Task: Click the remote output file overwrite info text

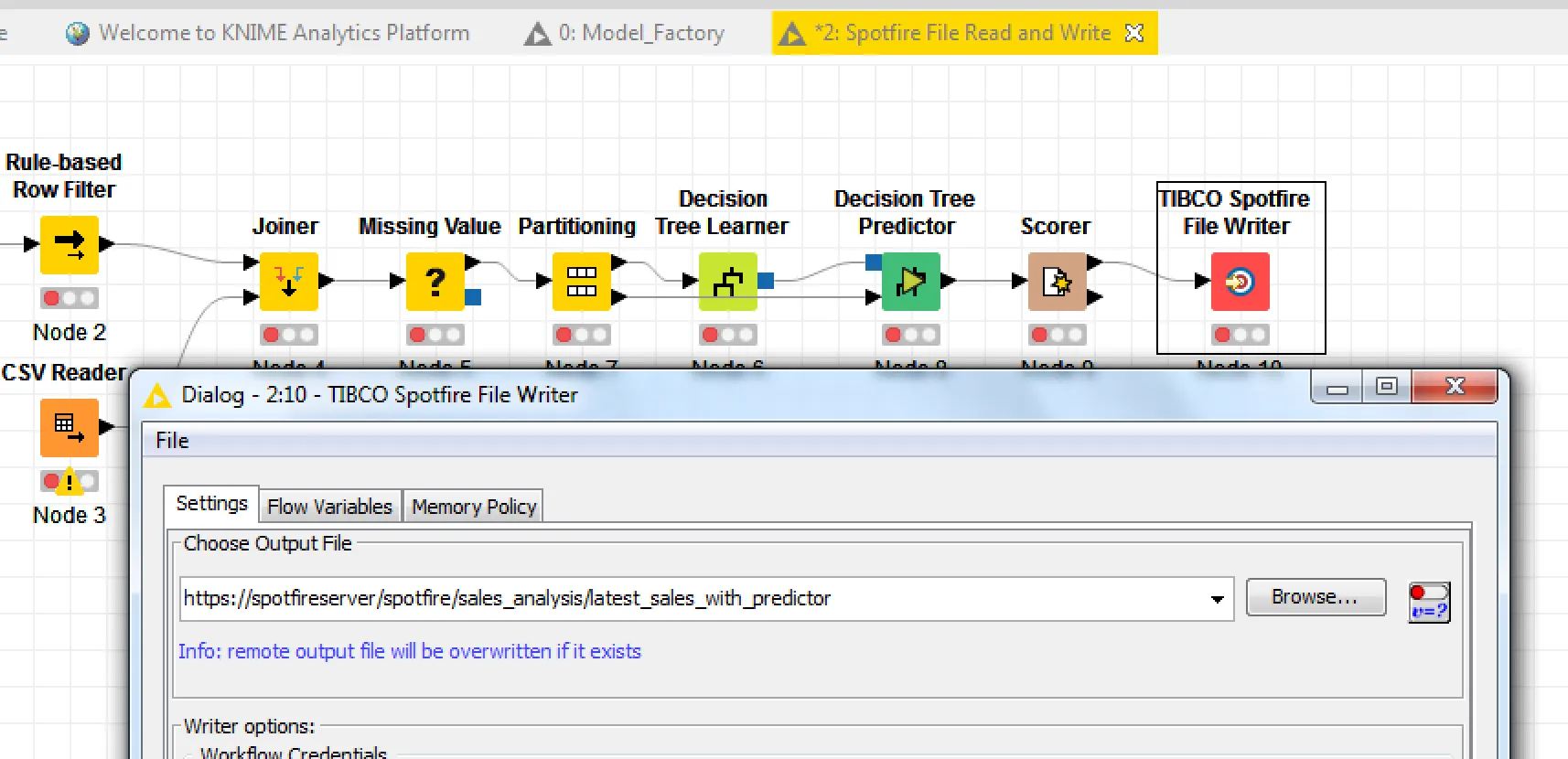Action: tap(410, 651)
